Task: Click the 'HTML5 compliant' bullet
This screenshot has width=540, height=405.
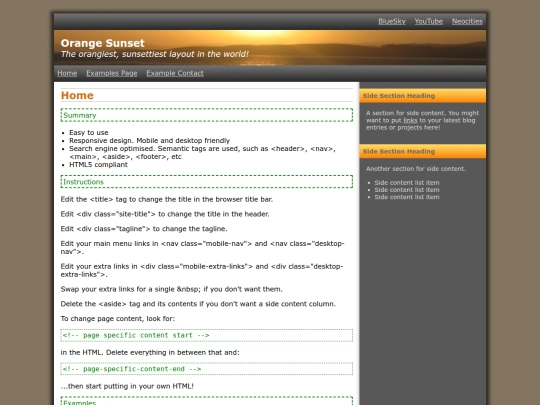Action: point(98,165)
